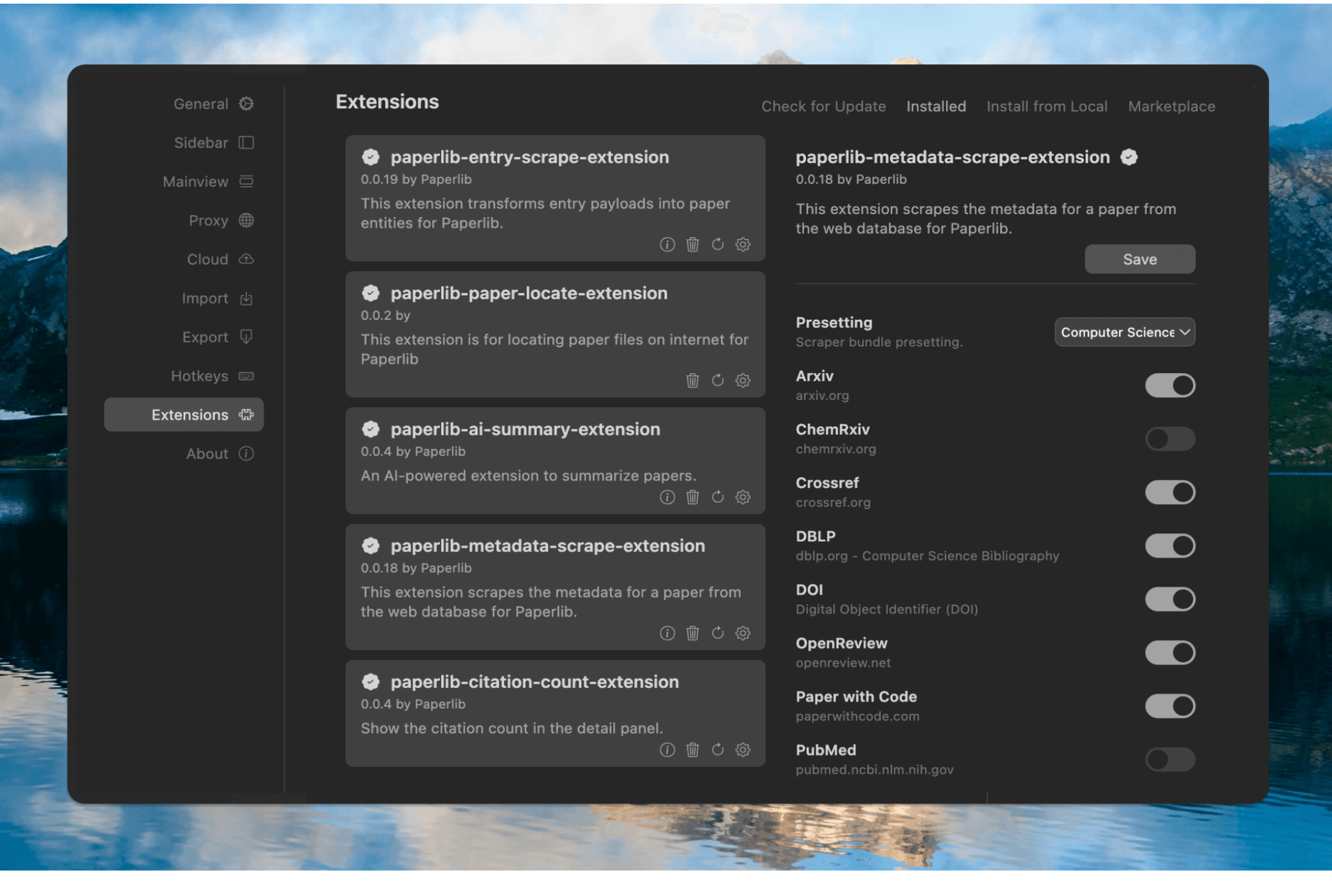Click info icon on paperlib-entry-scrape-extension

tap(667, 244)
